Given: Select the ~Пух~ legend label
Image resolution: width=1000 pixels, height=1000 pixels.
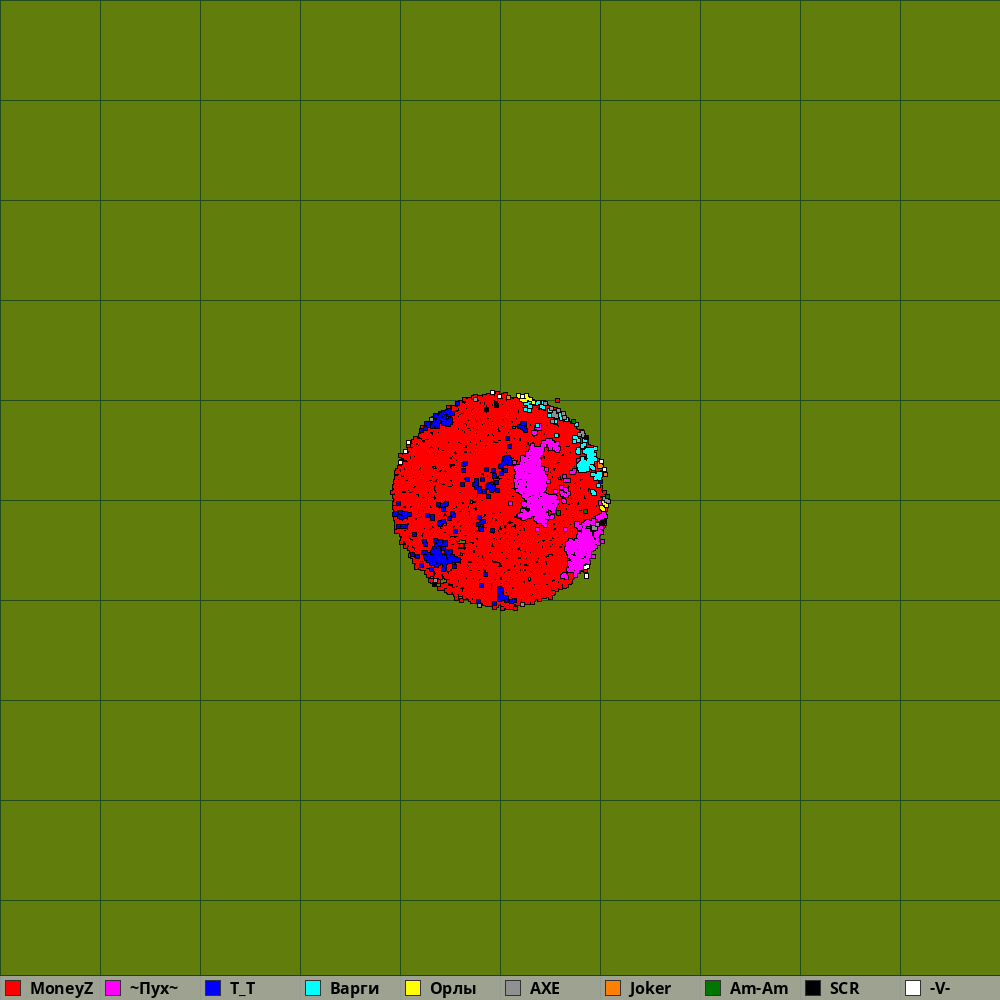Looking at the screenshot, I should (154, 989).
